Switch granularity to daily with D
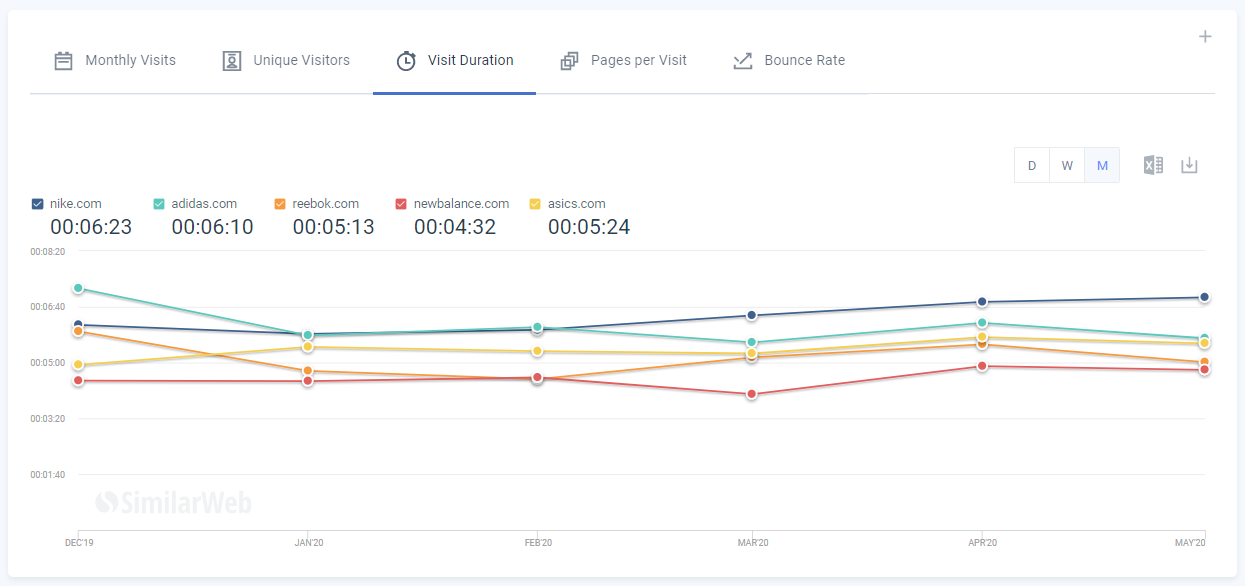1245x586 pixels. coord(1032,165)
